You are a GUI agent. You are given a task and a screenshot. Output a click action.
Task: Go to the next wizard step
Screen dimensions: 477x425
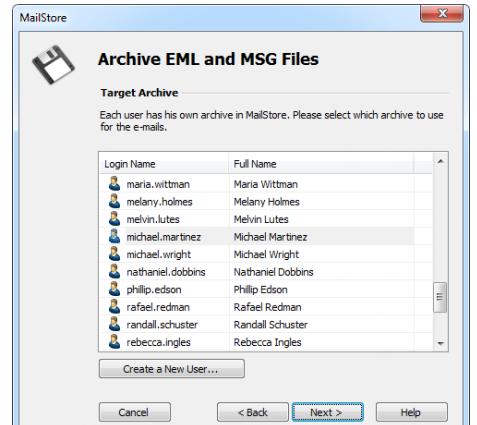[x=328, y=412]
